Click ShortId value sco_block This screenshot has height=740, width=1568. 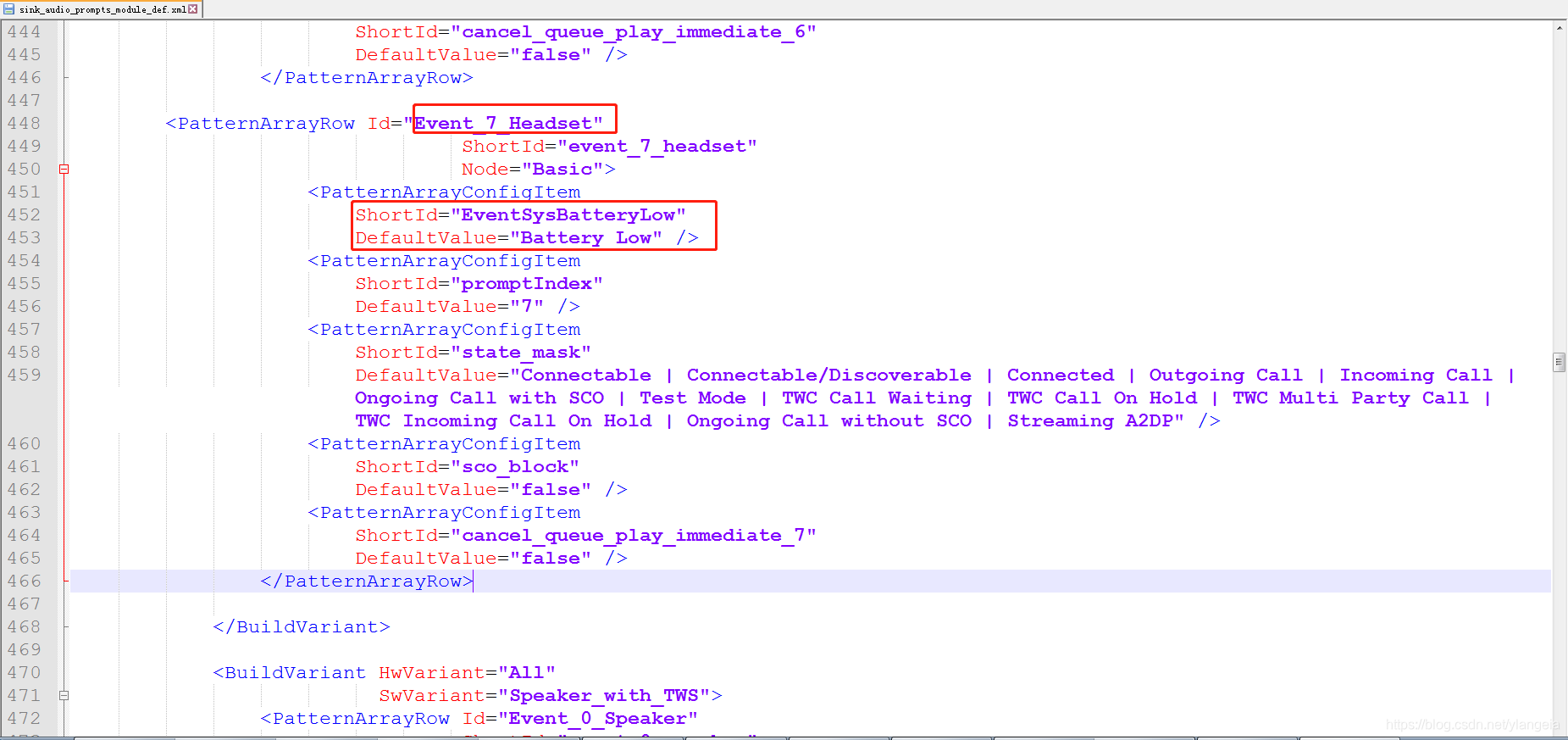(514, 467)
